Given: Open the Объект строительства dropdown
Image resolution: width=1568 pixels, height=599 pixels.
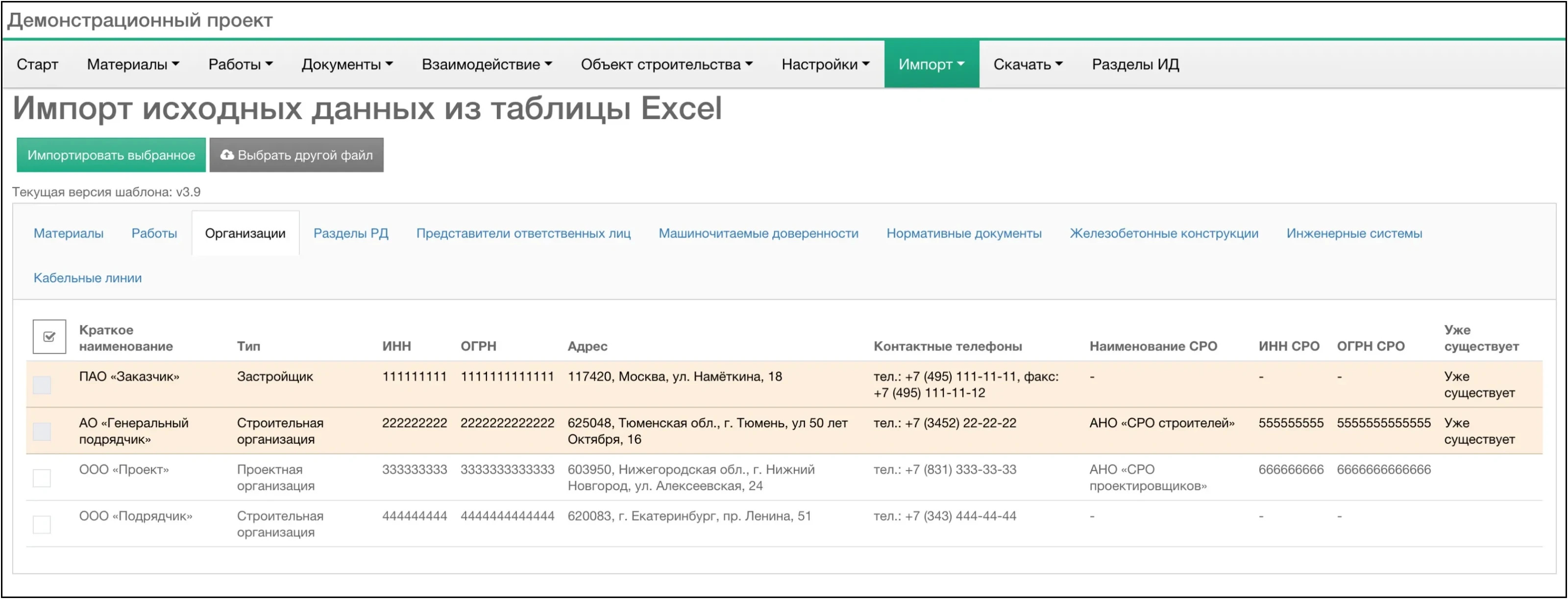Looking at the screenshot, I should click(666, 64).
